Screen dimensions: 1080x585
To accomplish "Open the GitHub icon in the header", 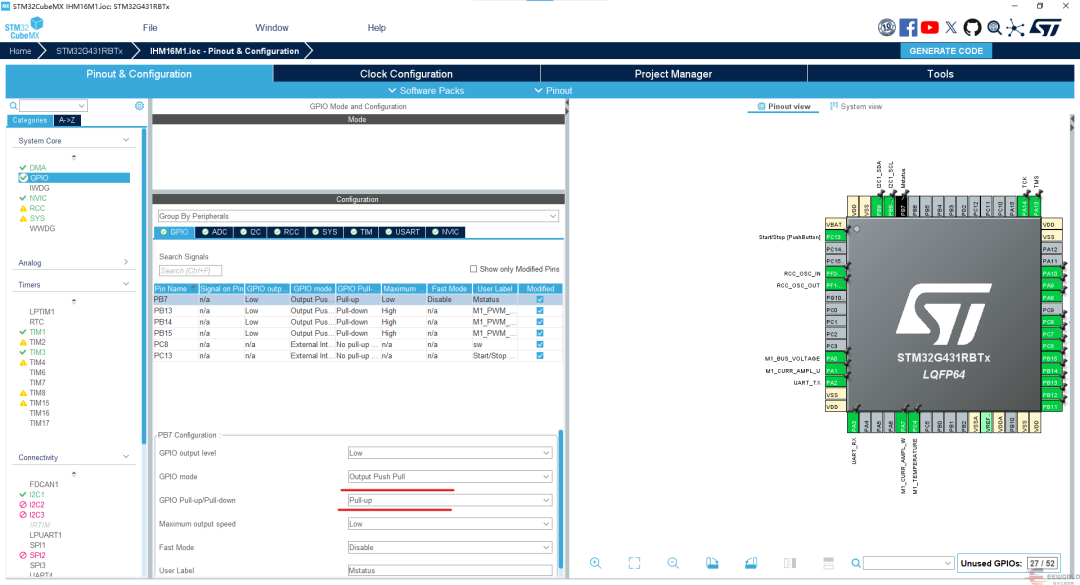I will pyautogui.click(x=972, y=28).
